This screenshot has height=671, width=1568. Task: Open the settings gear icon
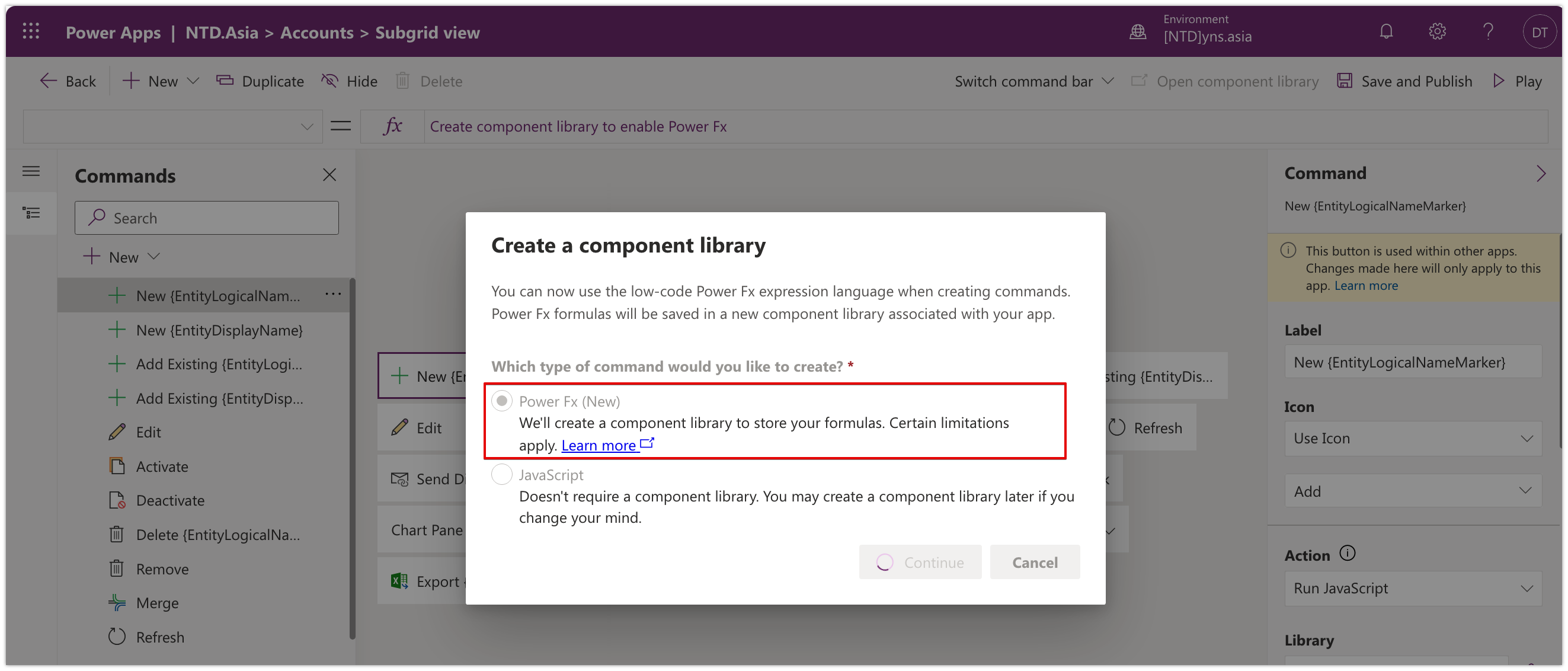pos(1437,31)
